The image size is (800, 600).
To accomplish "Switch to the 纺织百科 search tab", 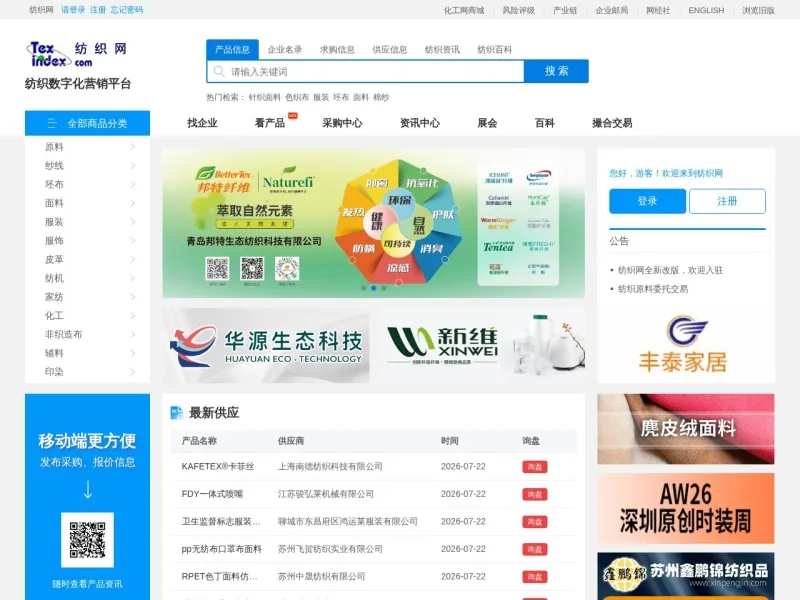I will click(x=494, y=49).
